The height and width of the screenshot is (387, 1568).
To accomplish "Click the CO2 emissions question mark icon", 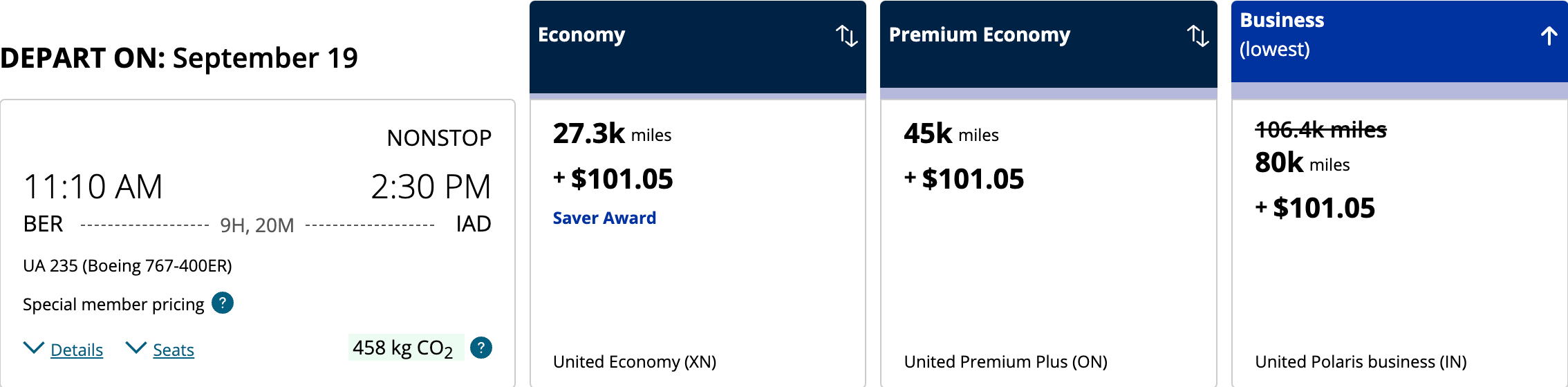I will 481,348.
